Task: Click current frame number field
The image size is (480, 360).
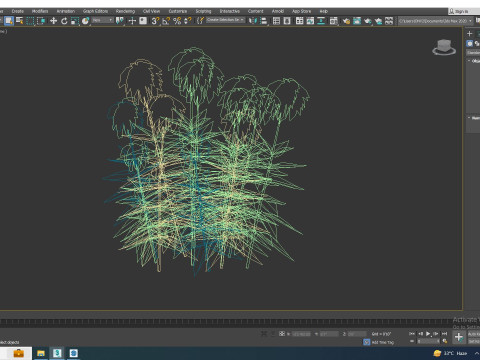Action: 428,341
